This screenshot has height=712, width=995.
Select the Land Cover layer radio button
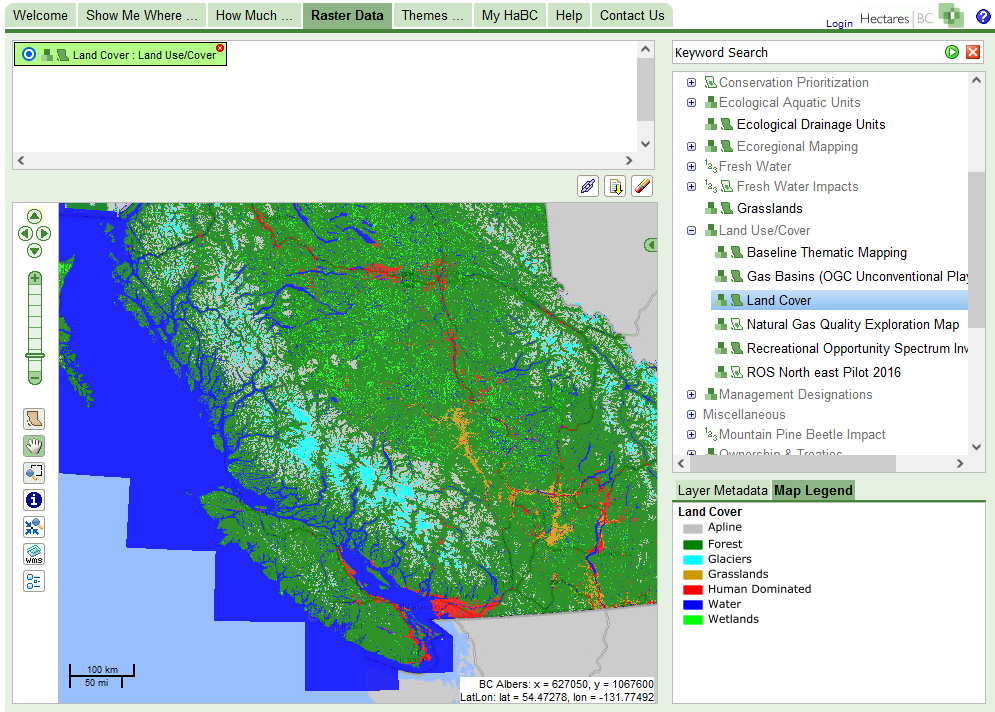(29, 55)
